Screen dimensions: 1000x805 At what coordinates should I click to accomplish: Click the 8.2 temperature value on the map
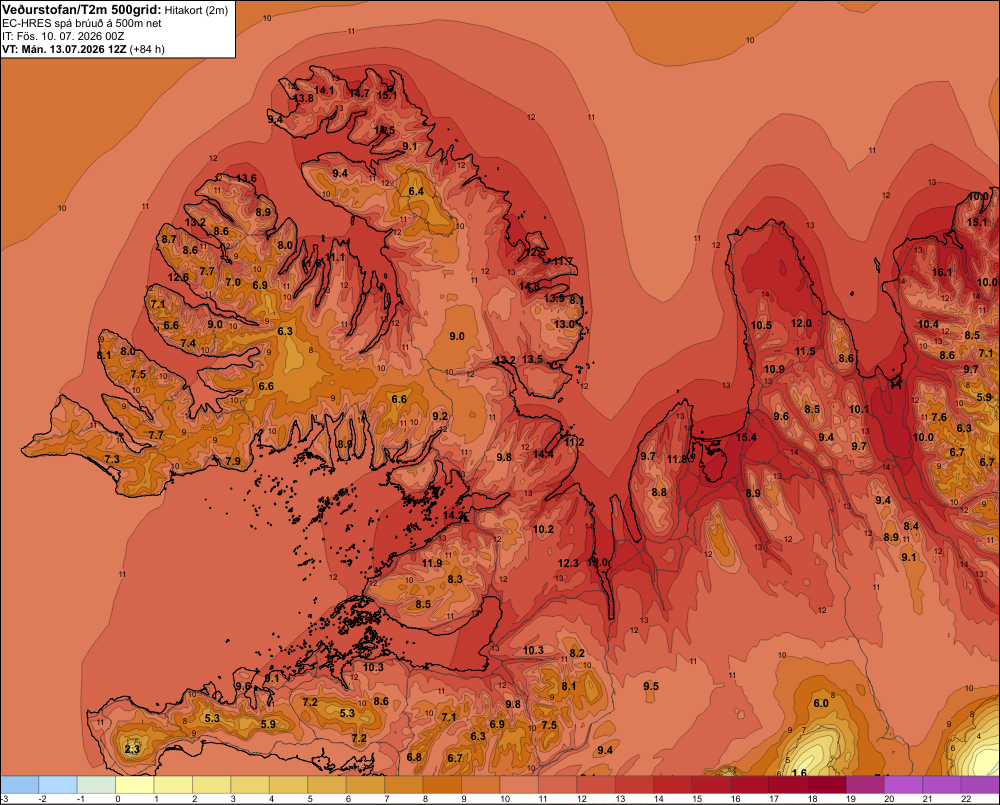tap(577, 653)
